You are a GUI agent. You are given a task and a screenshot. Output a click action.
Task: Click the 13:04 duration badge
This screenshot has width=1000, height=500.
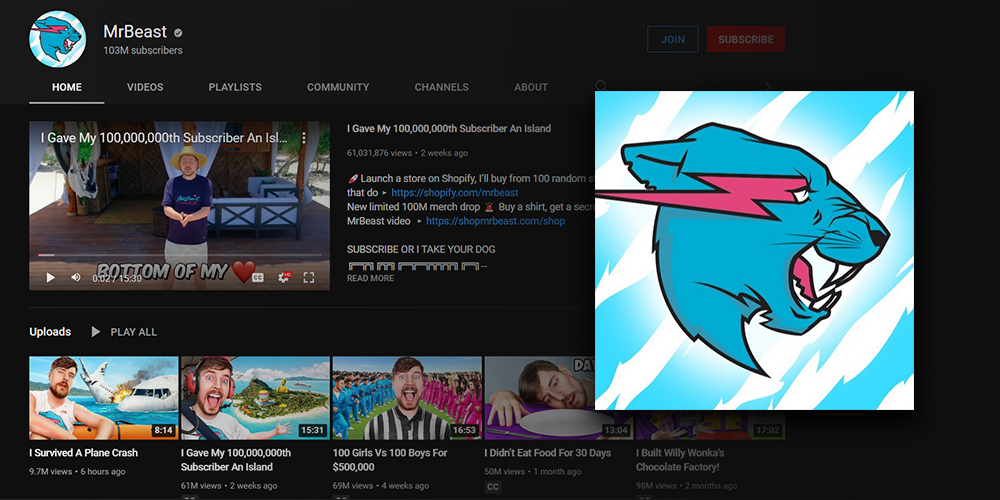tap(615, 430)
